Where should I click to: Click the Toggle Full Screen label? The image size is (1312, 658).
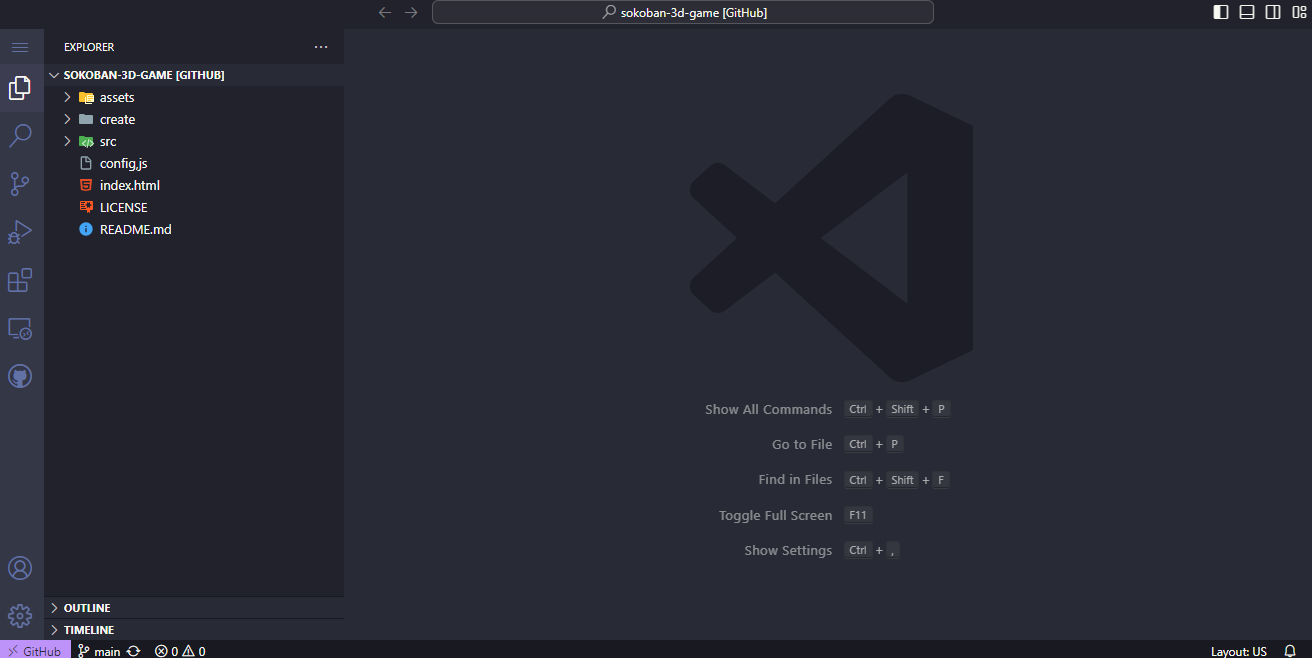tap(775, 515)
